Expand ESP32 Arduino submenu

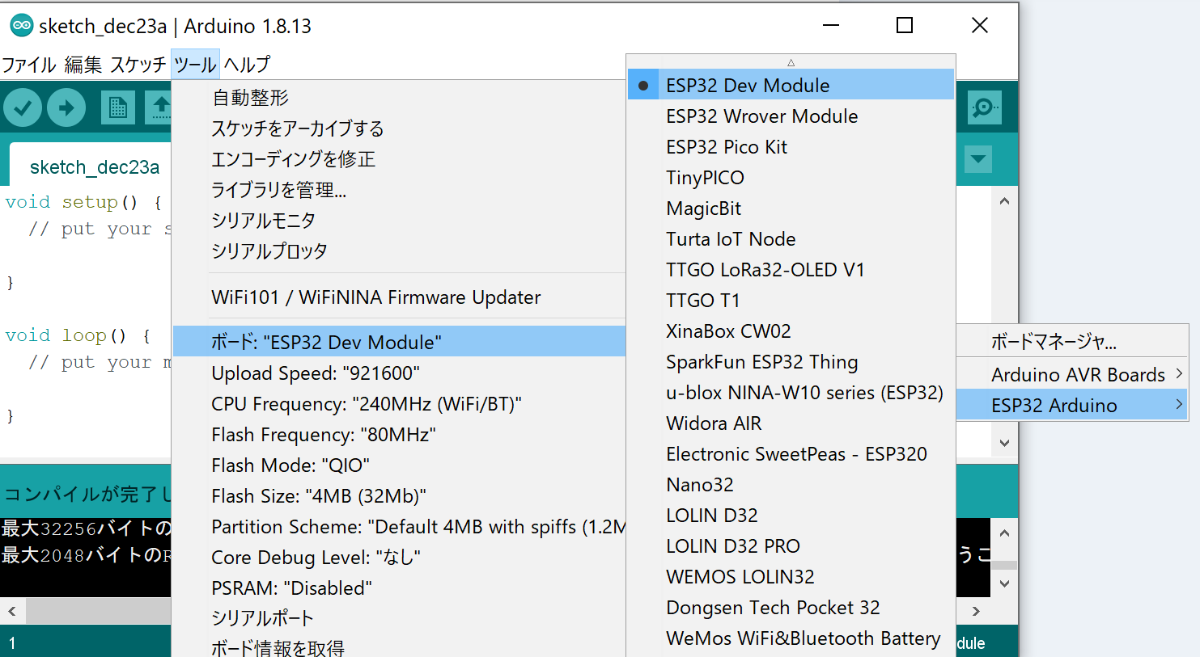[1072, 405]
